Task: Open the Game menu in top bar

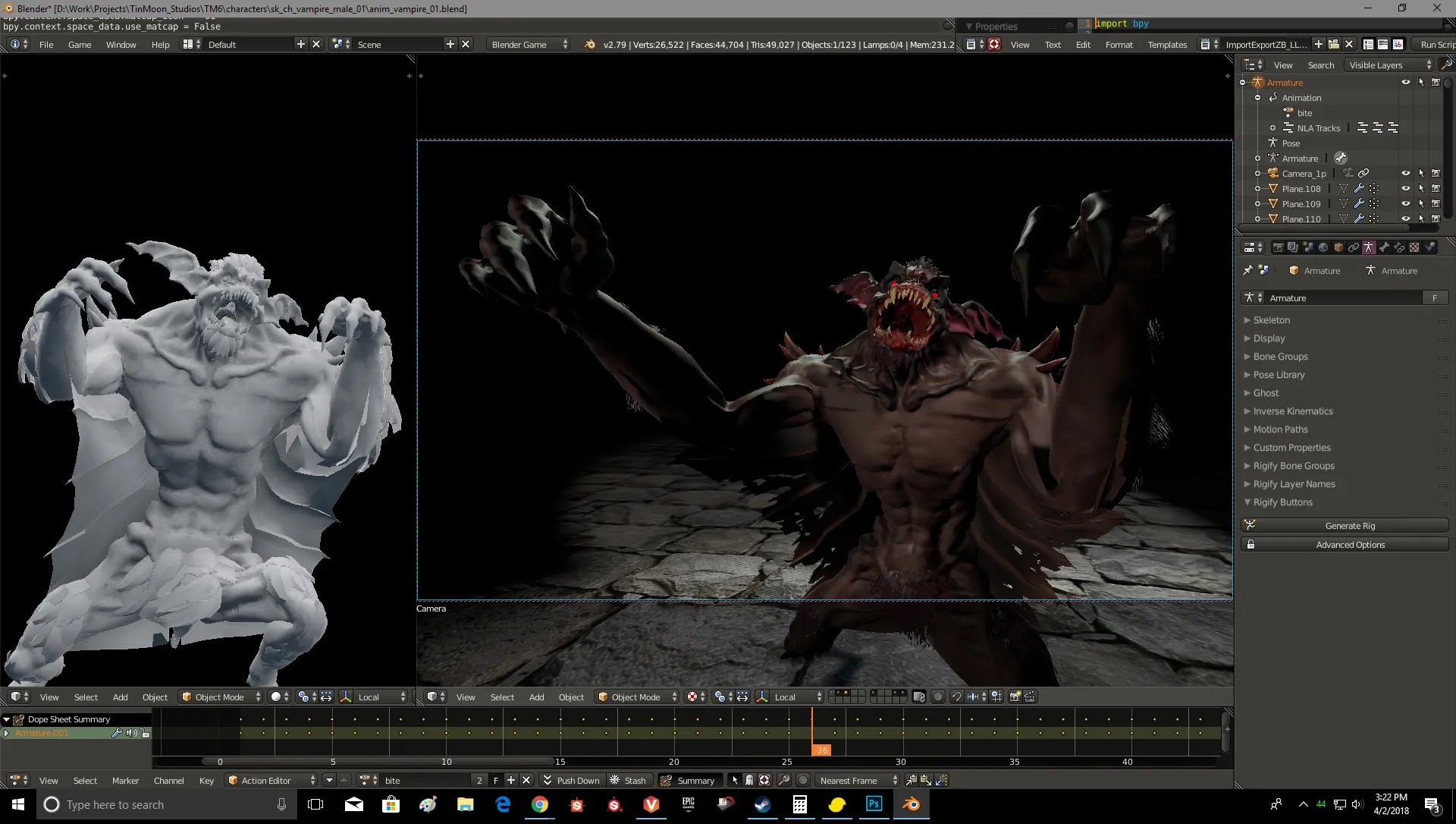Action: click(x=79, y=44)
